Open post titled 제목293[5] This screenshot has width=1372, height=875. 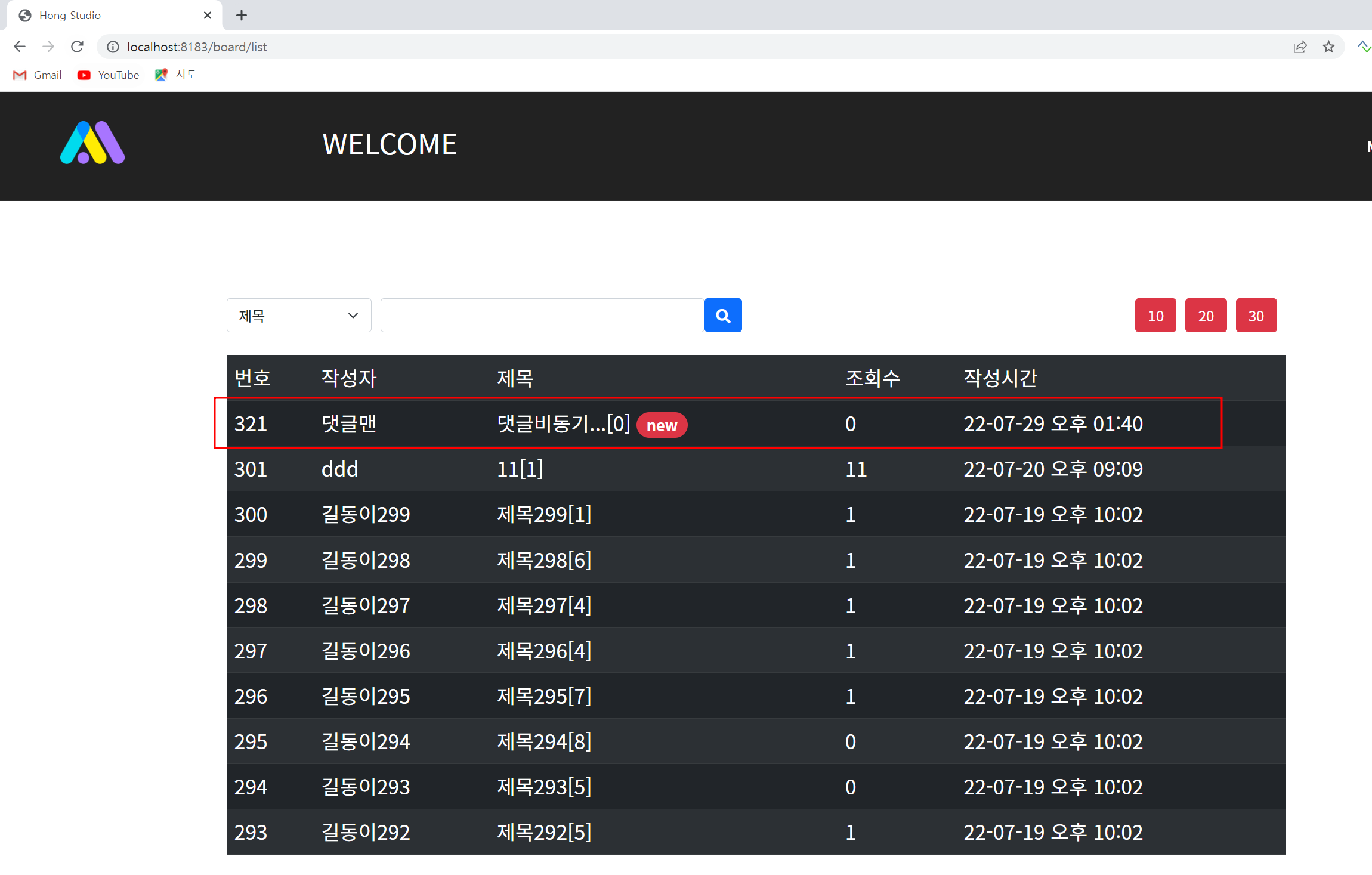click(x=544, y=787)
